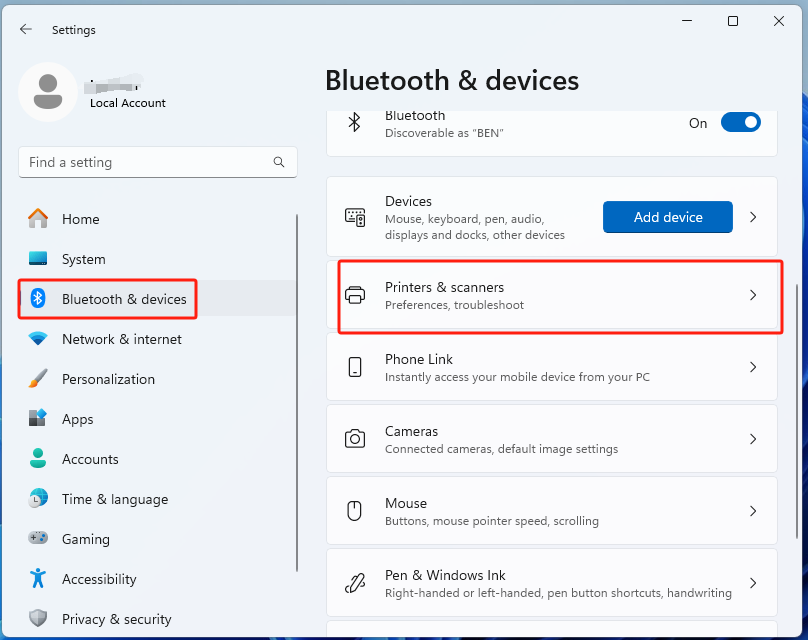Image resolution: width=808 pixels, height=640 pixels.
Task: Click the Home house icon
Action: [x=38, y=218]
